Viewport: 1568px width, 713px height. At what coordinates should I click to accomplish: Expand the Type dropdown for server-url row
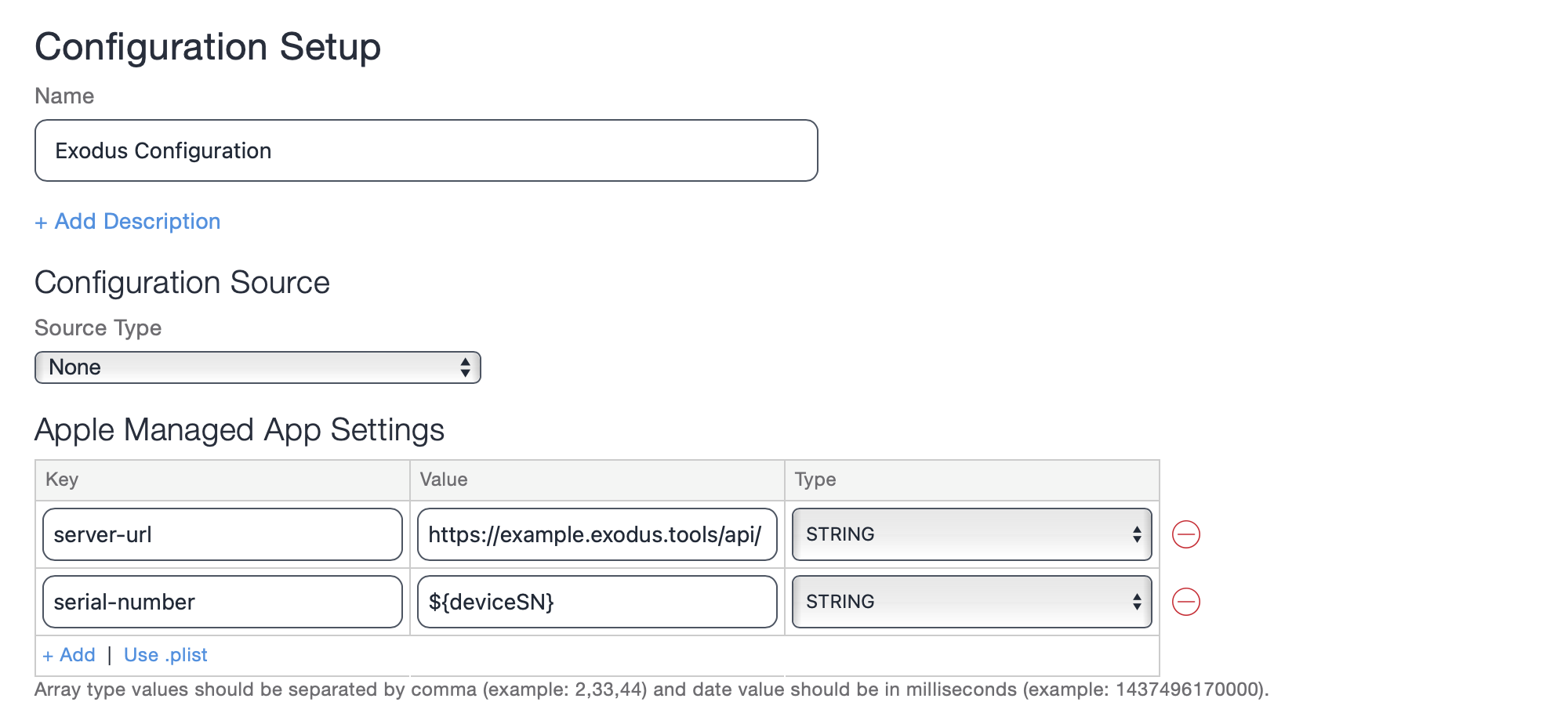(x=971, y=534)
